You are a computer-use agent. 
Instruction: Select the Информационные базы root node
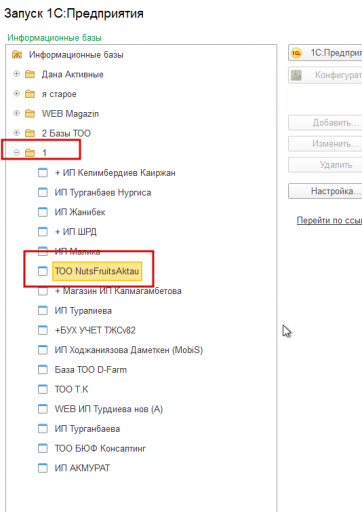click(76, 55)
